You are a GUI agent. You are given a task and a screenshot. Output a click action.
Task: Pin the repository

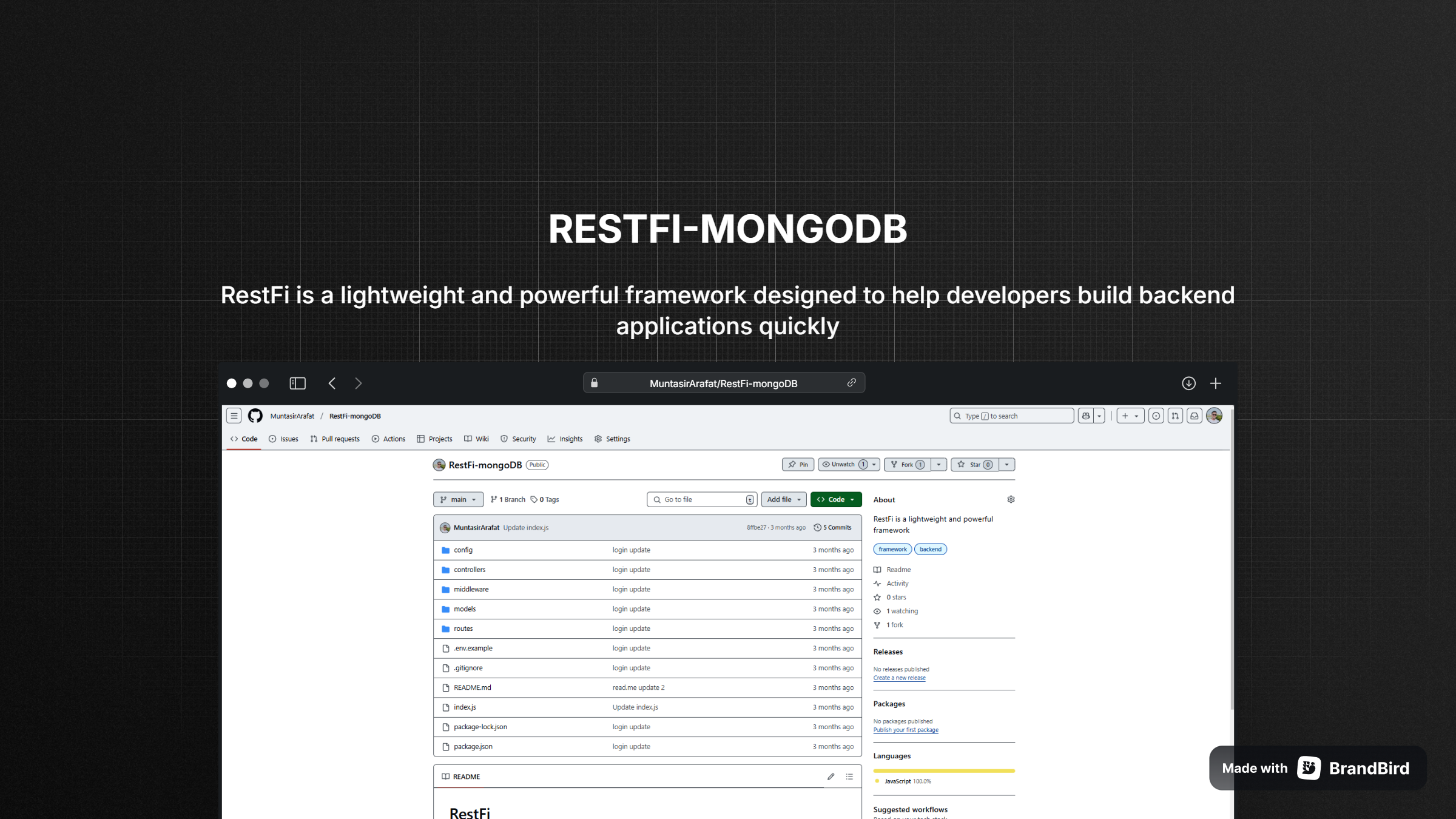798,465
